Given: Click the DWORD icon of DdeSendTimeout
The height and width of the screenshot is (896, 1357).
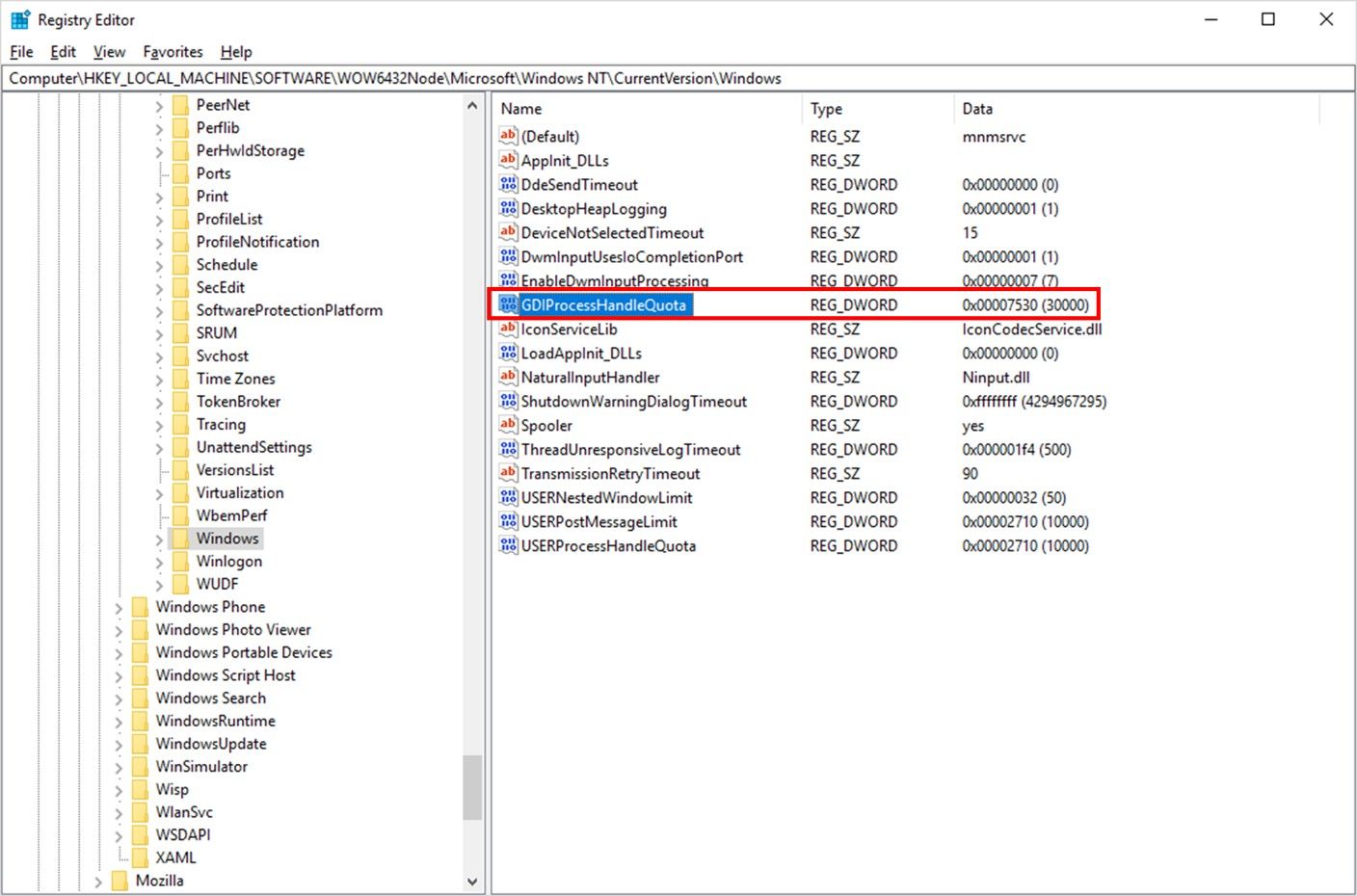Looking at the screenshot, I should [x=508, y=184].
